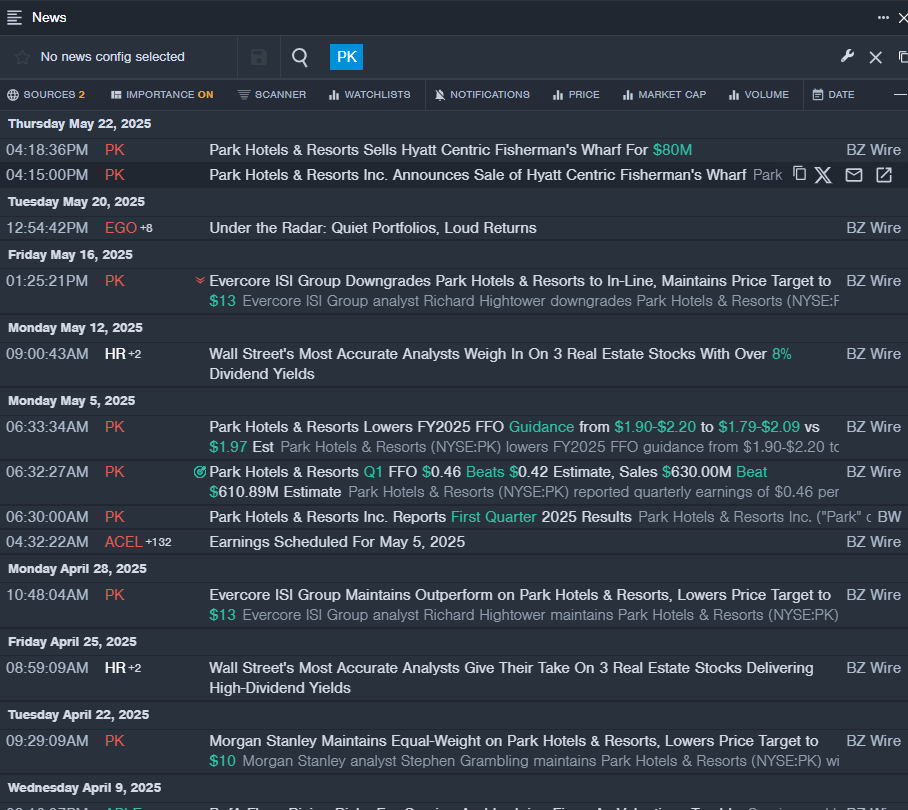Click the search magnifier icon
The width and height of the screenshot is (908, 810).
click(300, 57)
